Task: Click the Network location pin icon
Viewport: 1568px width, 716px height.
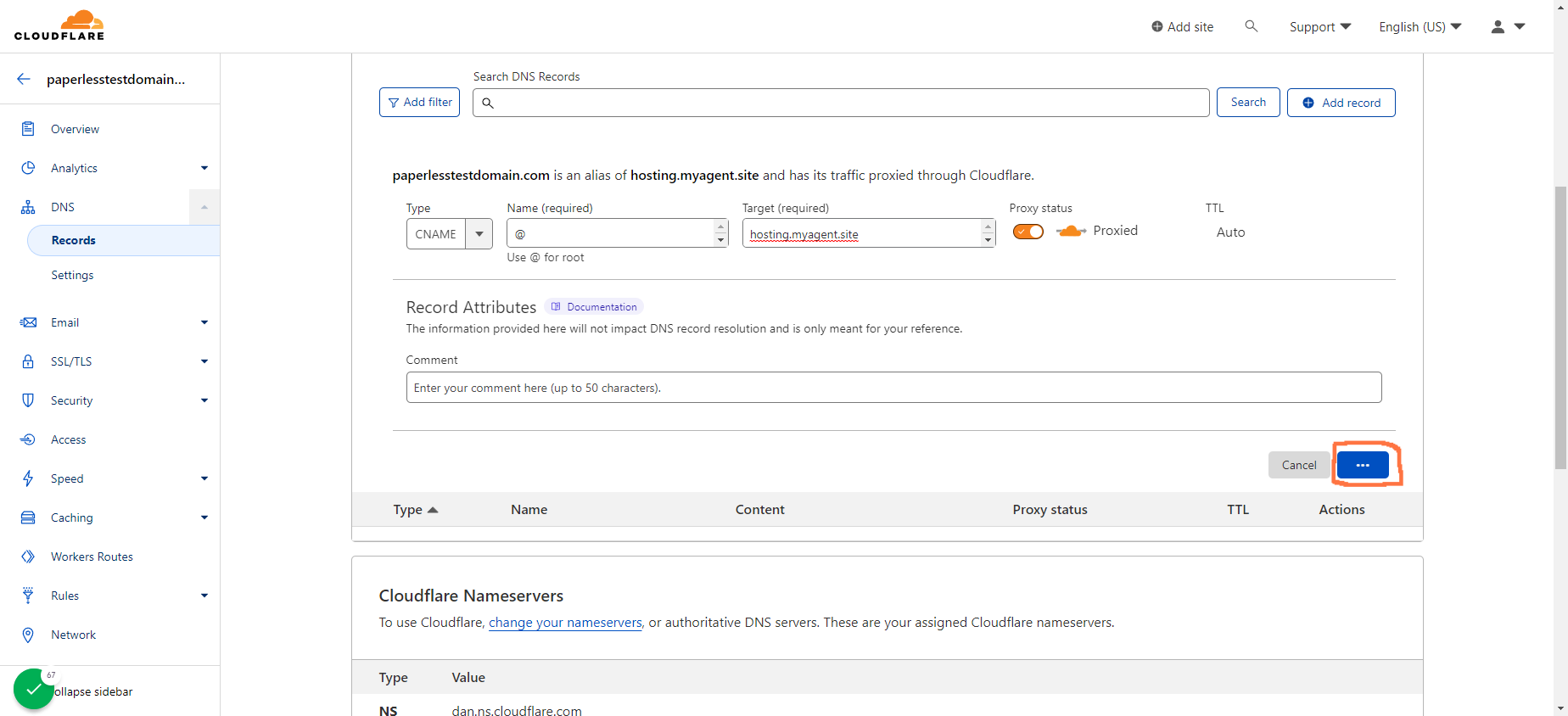Action: click(x=28, y=635)
